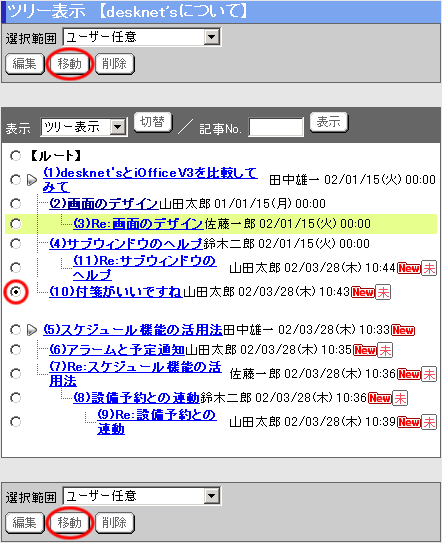
Task: Click the 未 unread icon on article (6)
Action: (x=385, y=350)
